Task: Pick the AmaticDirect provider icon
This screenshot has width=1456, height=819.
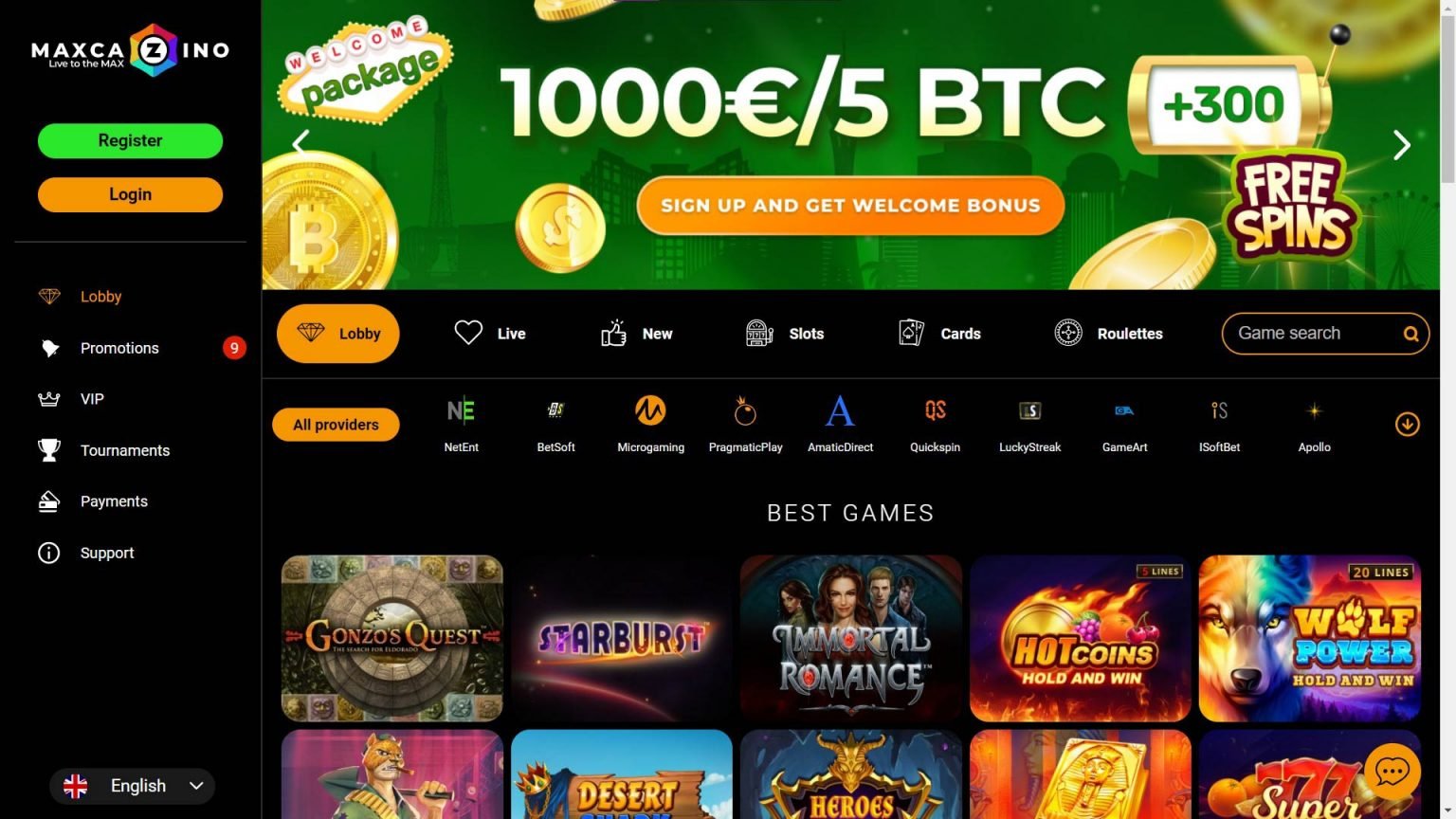Action: [x=840, y=410]
